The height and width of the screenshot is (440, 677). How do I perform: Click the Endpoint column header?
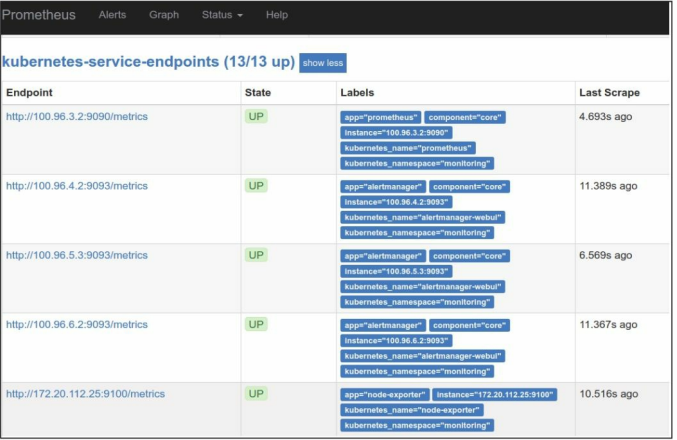pos(29,93)
